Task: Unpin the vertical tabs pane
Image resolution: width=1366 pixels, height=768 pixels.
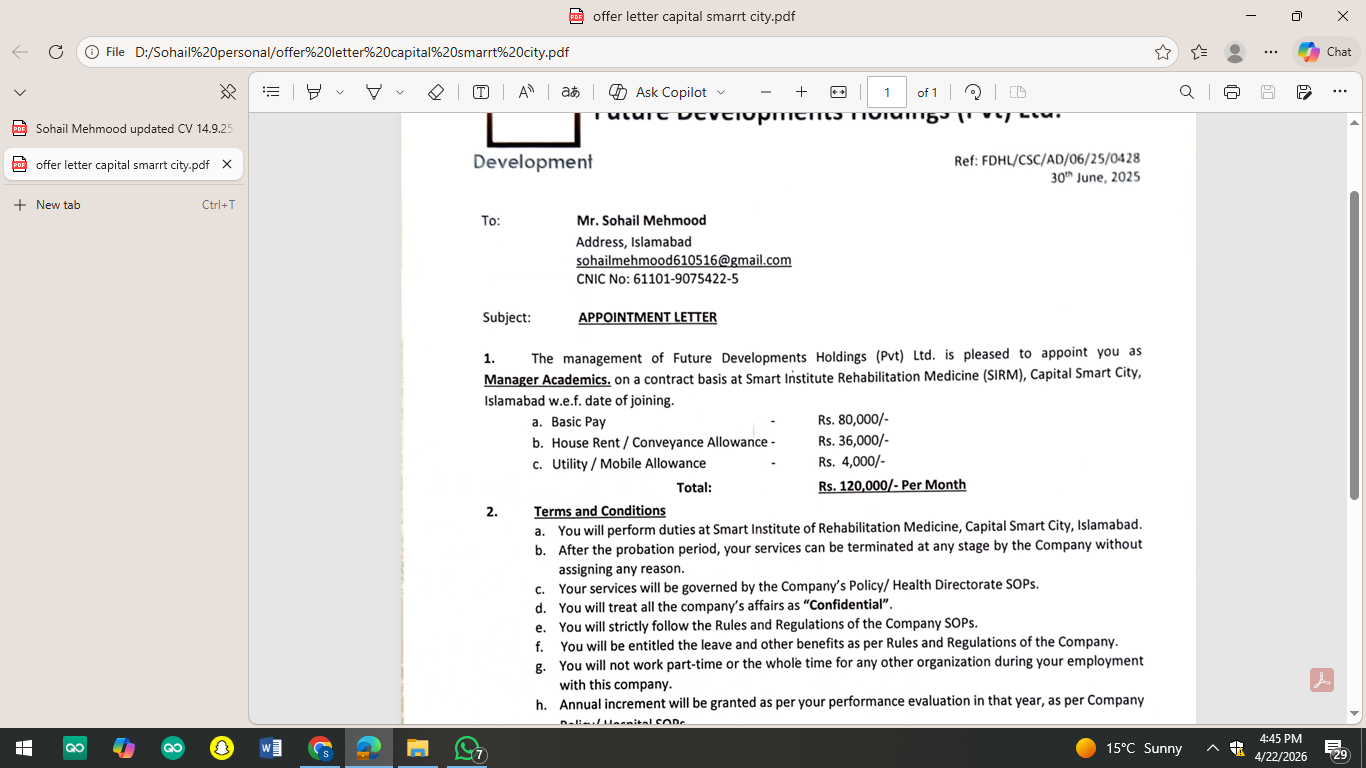Action: (x=228, y=92)
